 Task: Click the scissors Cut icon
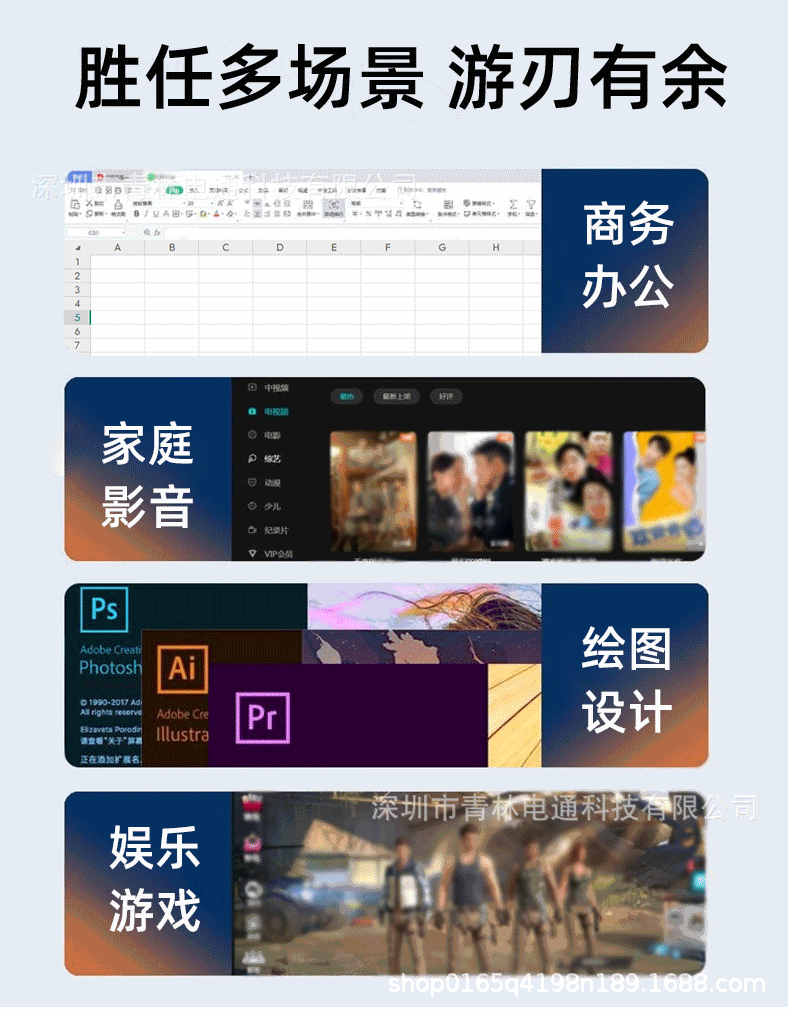tap(90, 203)
